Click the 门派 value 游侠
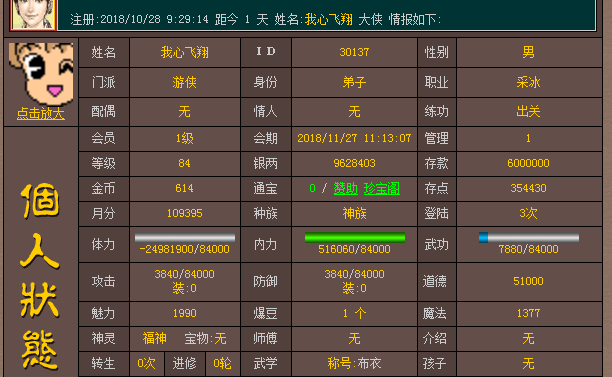The image size is (612, 377). tap(185, 82)
